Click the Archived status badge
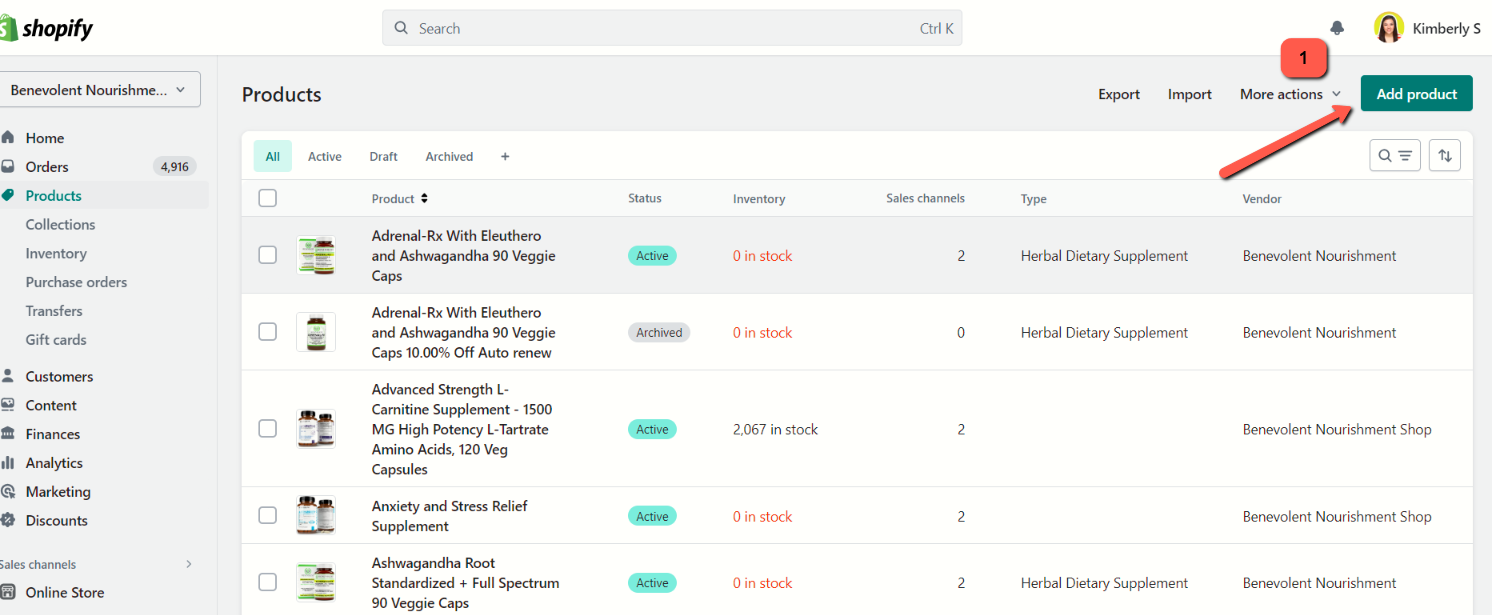Viewport: 1492px width, 615px height. click(659, 333)
